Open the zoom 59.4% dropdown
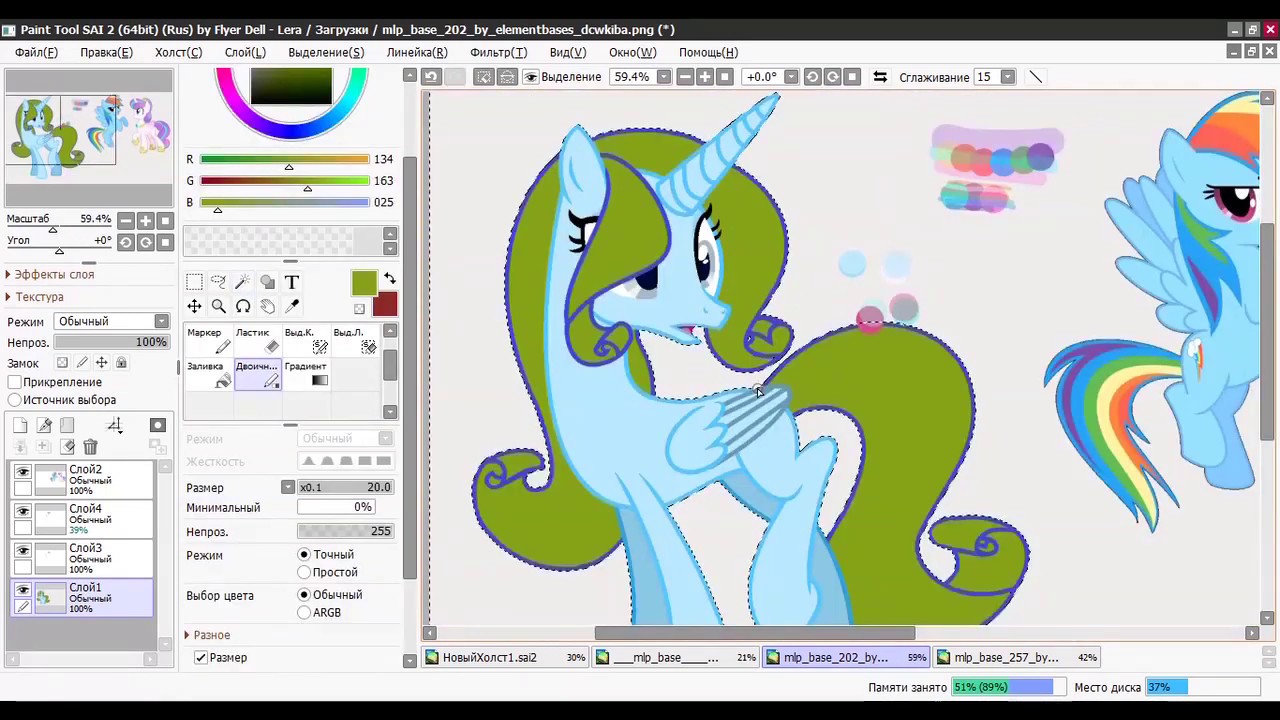Screen dimensions: 1280x720 click(663, 77)
